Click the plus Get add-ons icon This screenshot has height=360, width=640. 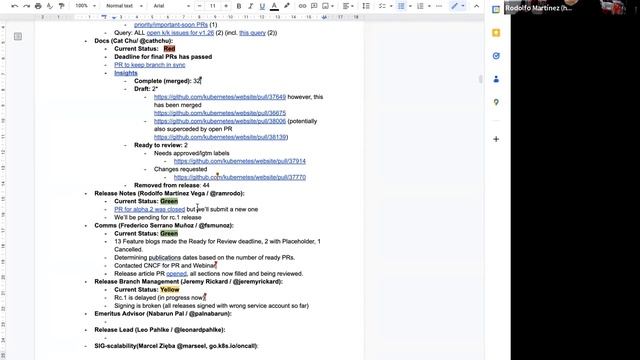click(496, 139)
